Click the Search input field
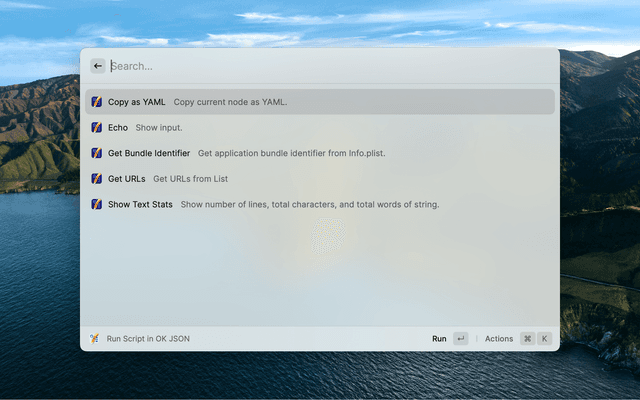Screen dimensions: 640x400 click(x=331, y=66)
